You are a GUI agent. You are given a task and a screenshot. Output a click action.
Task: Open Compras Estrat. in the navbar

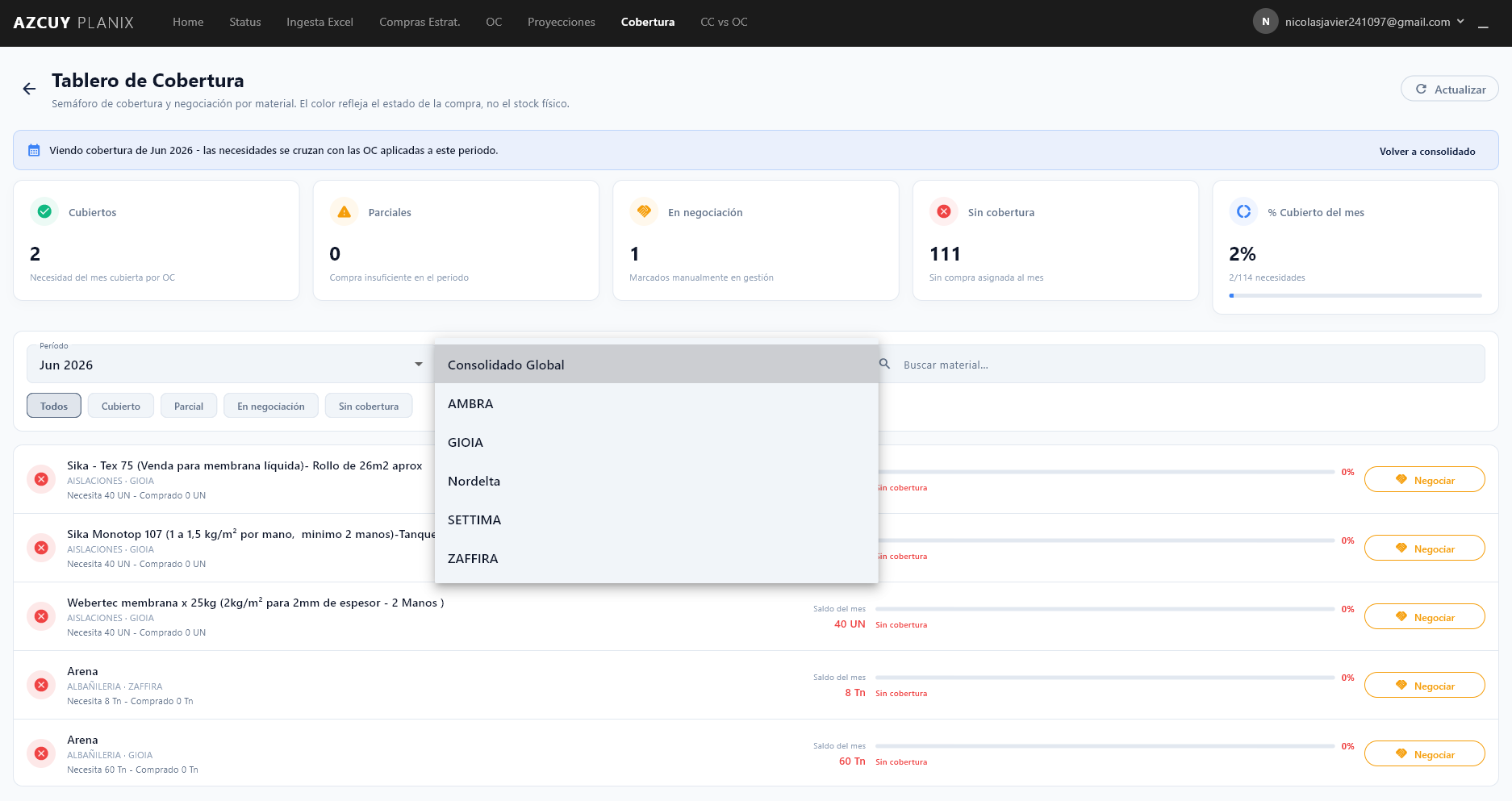click(x=420, y=22)
